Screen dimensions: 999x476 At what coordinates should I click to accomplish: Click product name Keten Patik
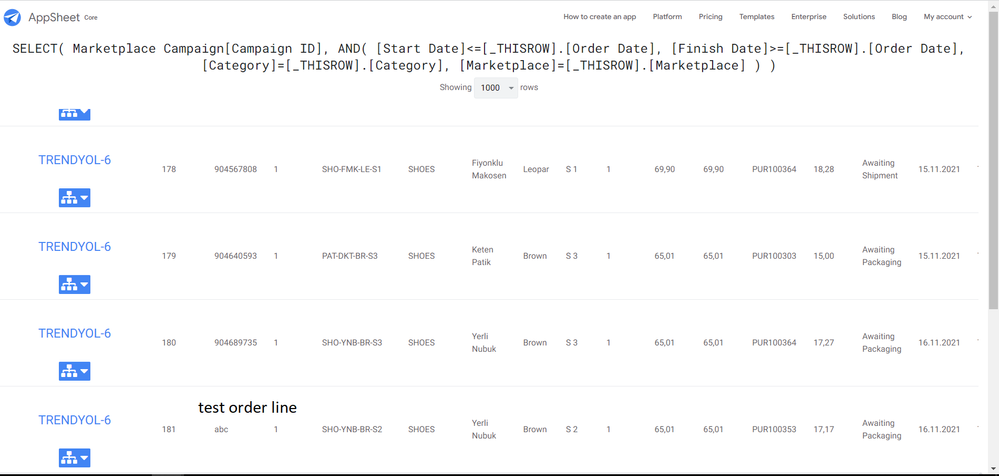coord(482,256)
